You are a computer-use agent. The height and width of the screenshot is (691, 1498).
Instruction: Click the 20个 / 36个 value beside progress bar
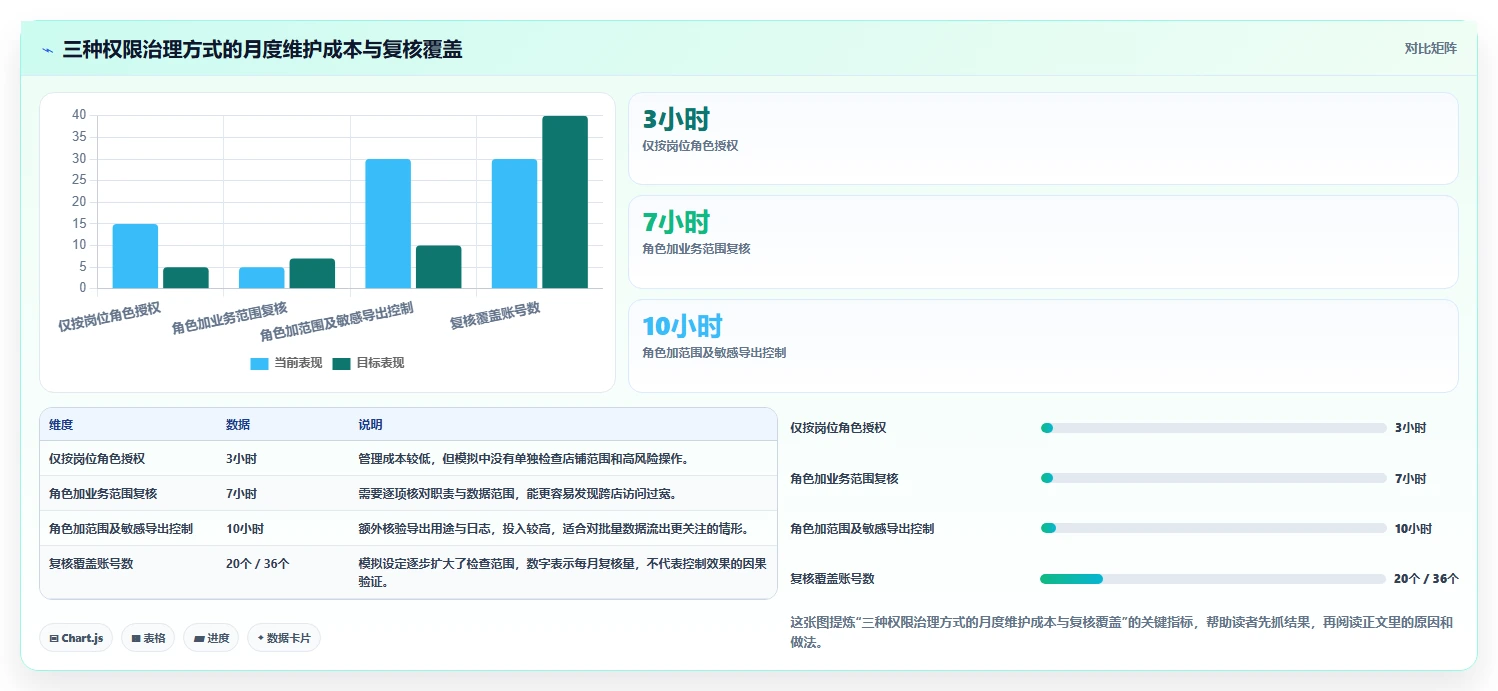coord(1426,578)
